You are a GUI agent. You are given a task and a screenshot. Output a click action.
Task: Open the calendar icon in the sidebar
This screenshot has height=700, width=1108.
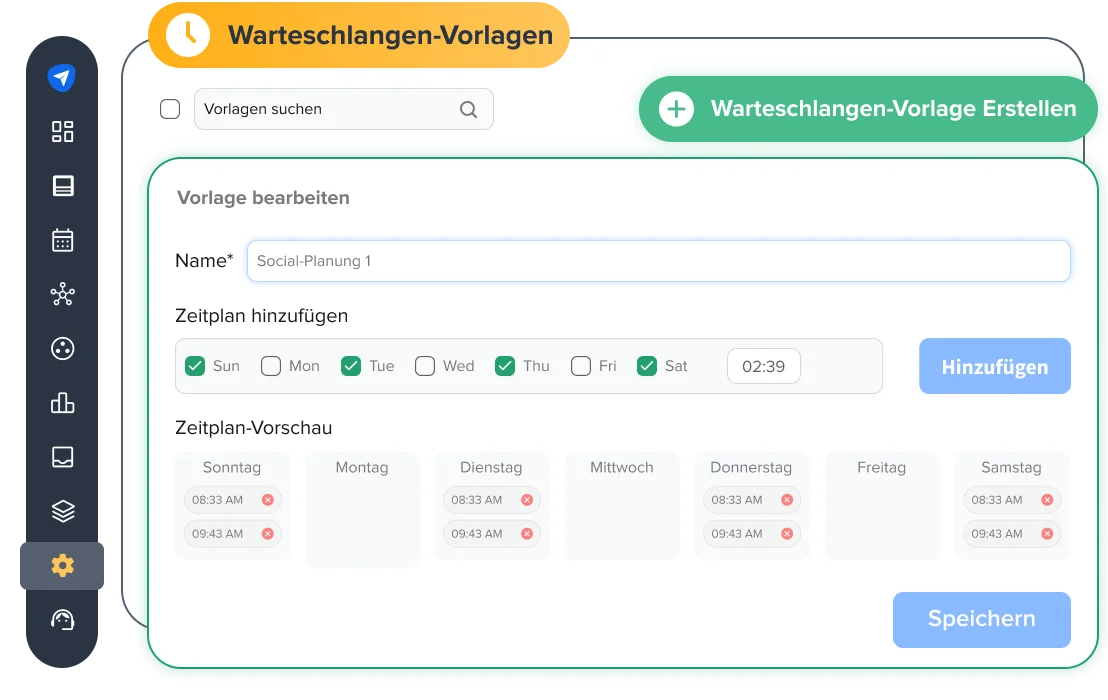tap(62, 239)
